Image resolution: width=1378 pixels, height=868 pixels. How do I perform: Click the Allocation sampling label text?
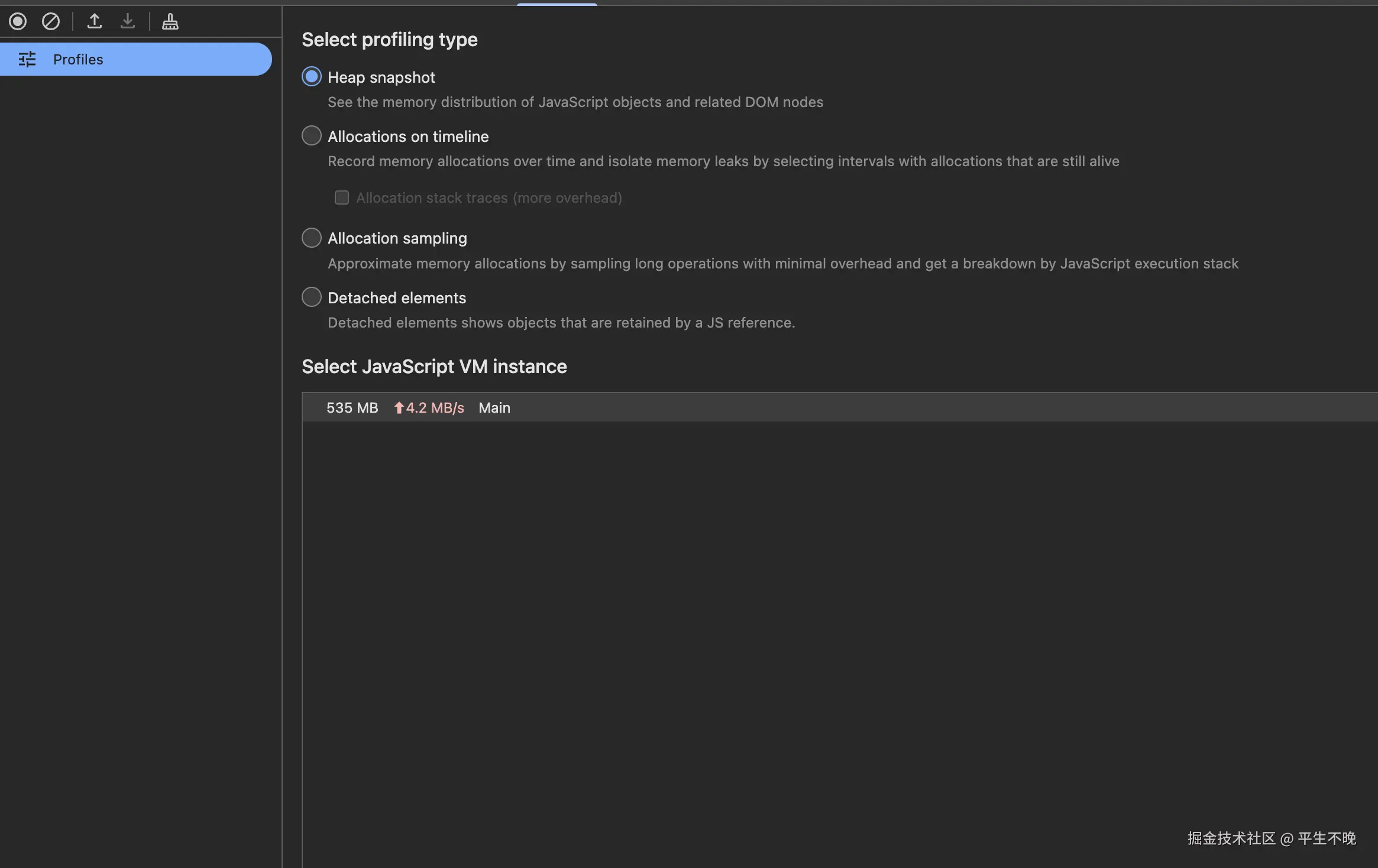397,238
